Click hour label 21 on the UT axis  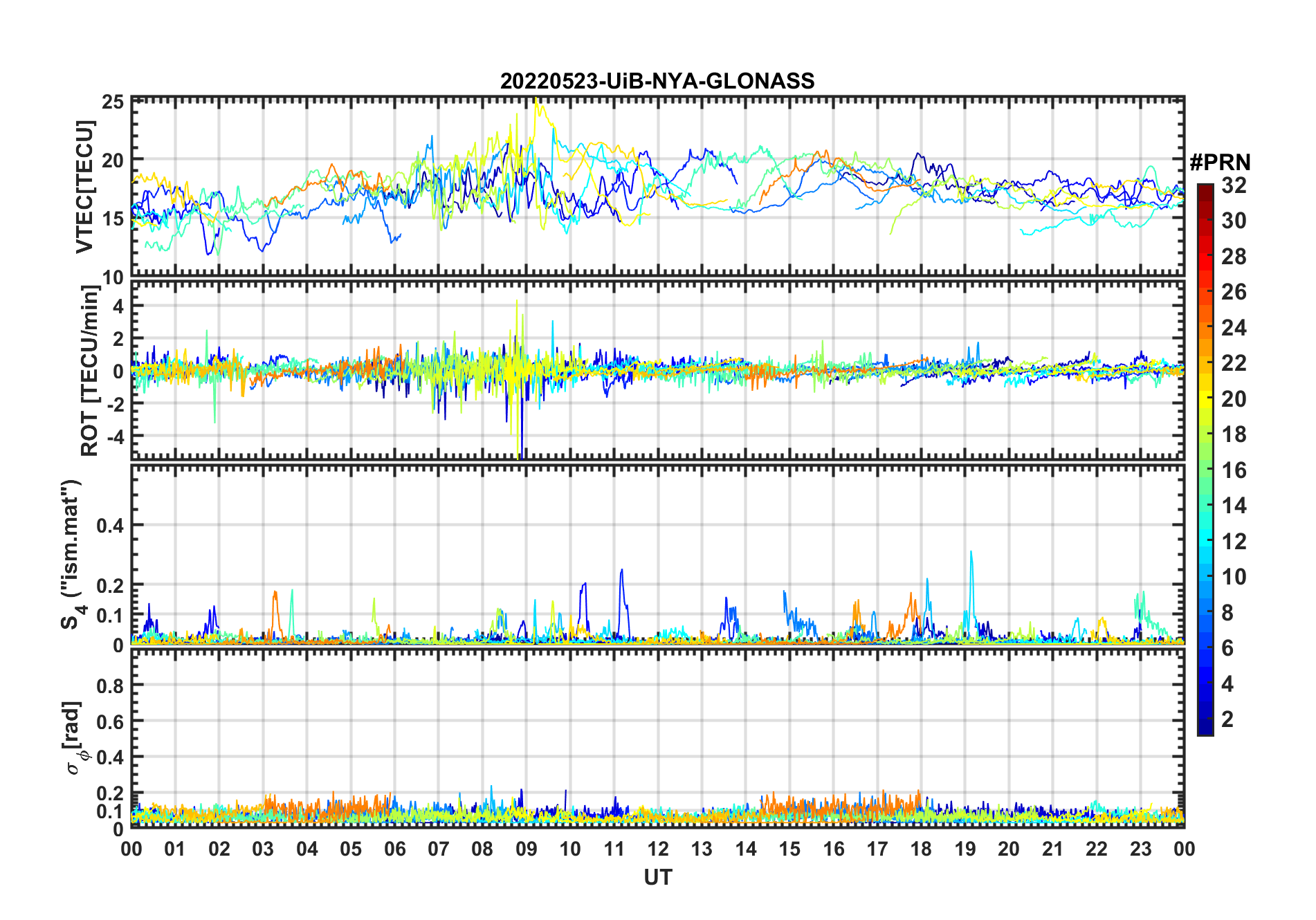[1052, 849]
